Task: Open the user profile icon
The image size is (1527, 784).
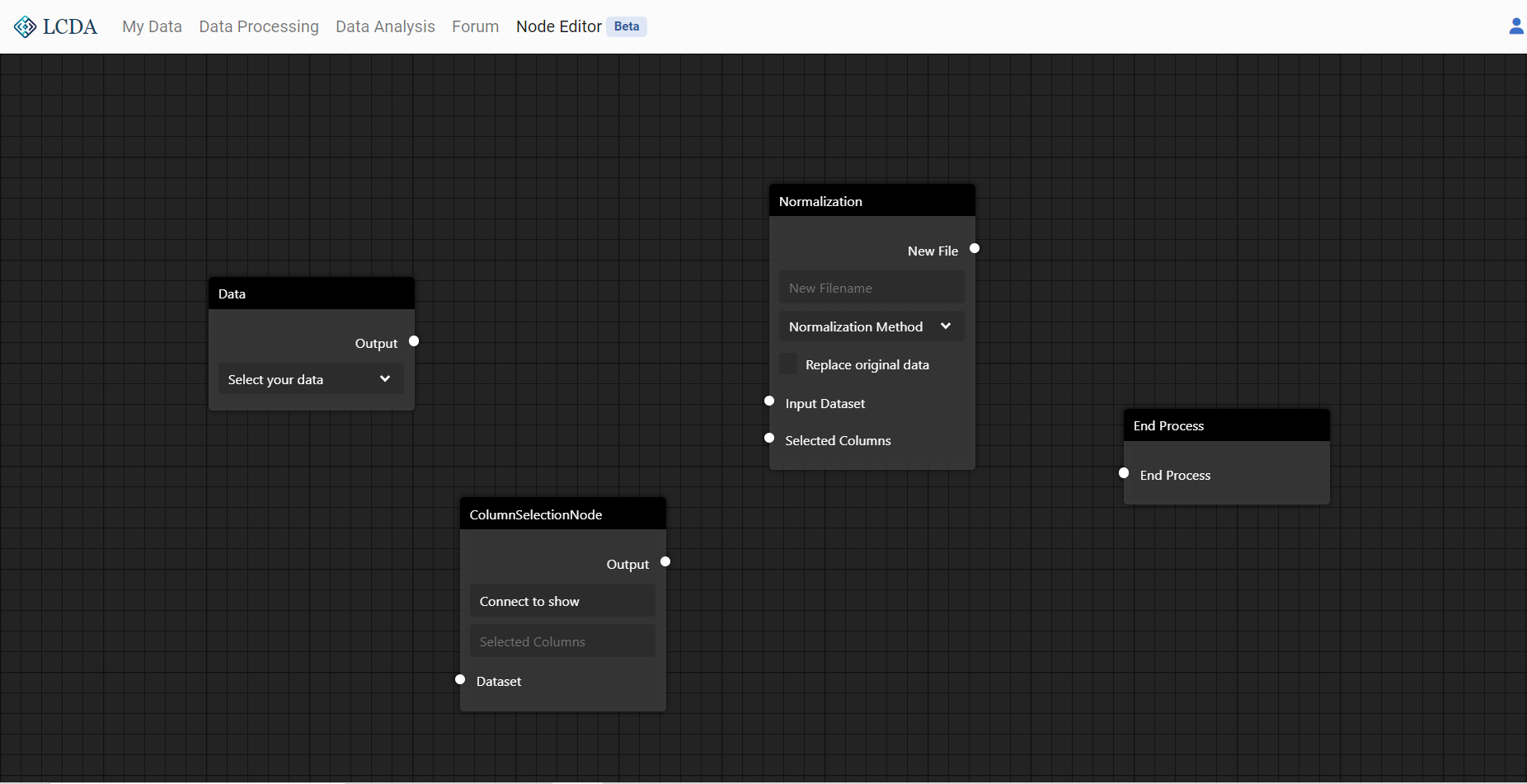Action: coord(1515,26)
